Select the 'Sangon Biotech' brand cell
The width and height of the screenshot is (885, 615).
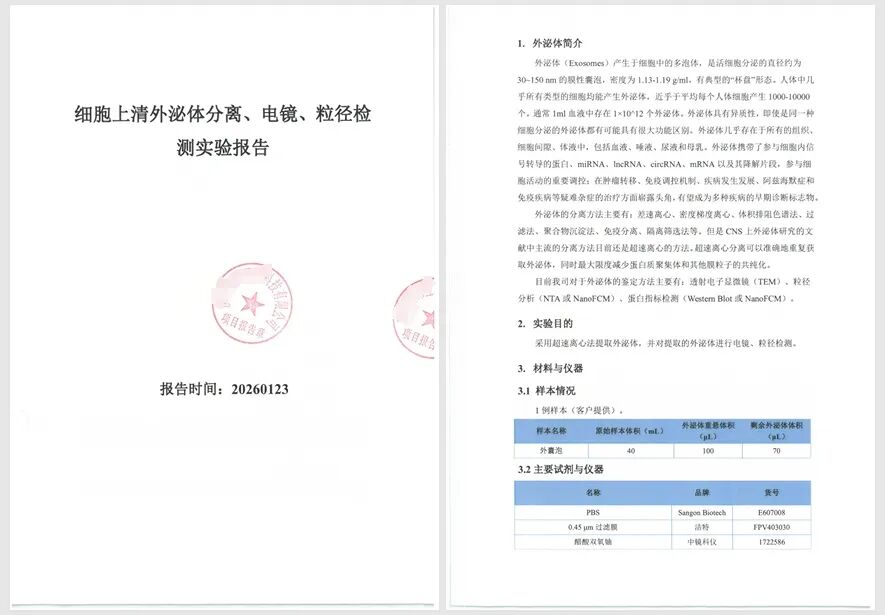(x=699, y=512)
